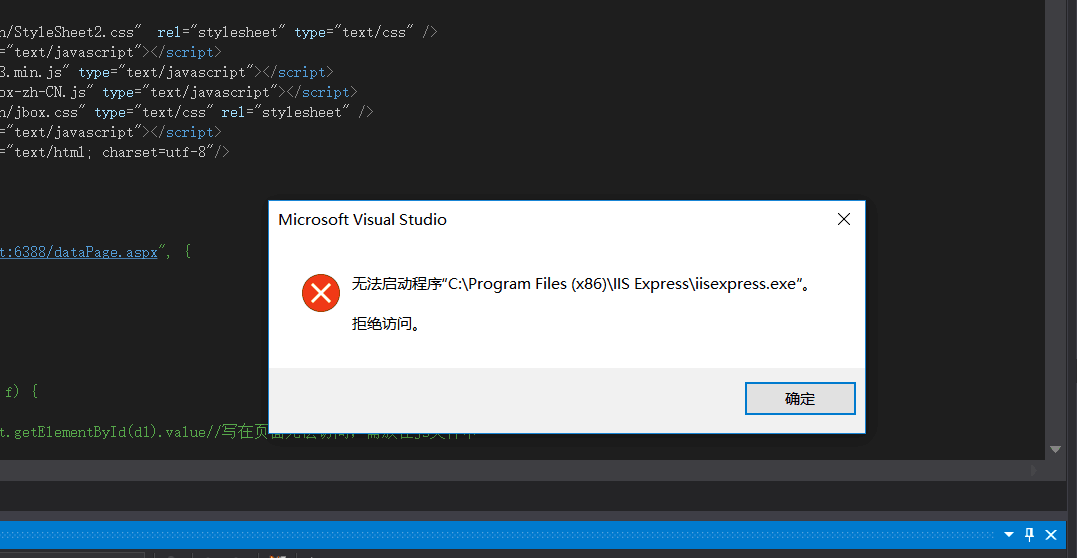Close the bottom docked panel
This screenshot has width=1077, height=558.
[1051, 534]
